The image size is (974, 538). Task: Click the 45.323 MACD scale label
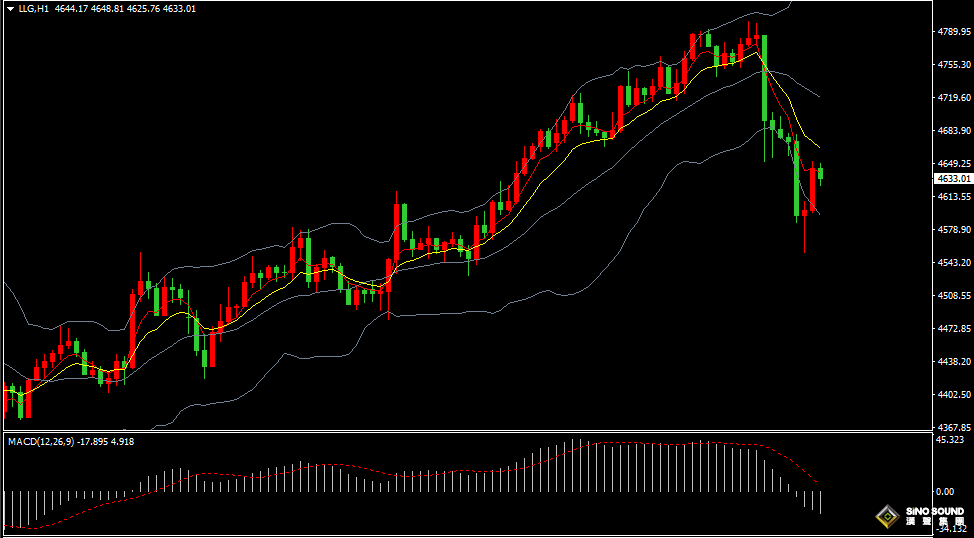coord(949,440)
